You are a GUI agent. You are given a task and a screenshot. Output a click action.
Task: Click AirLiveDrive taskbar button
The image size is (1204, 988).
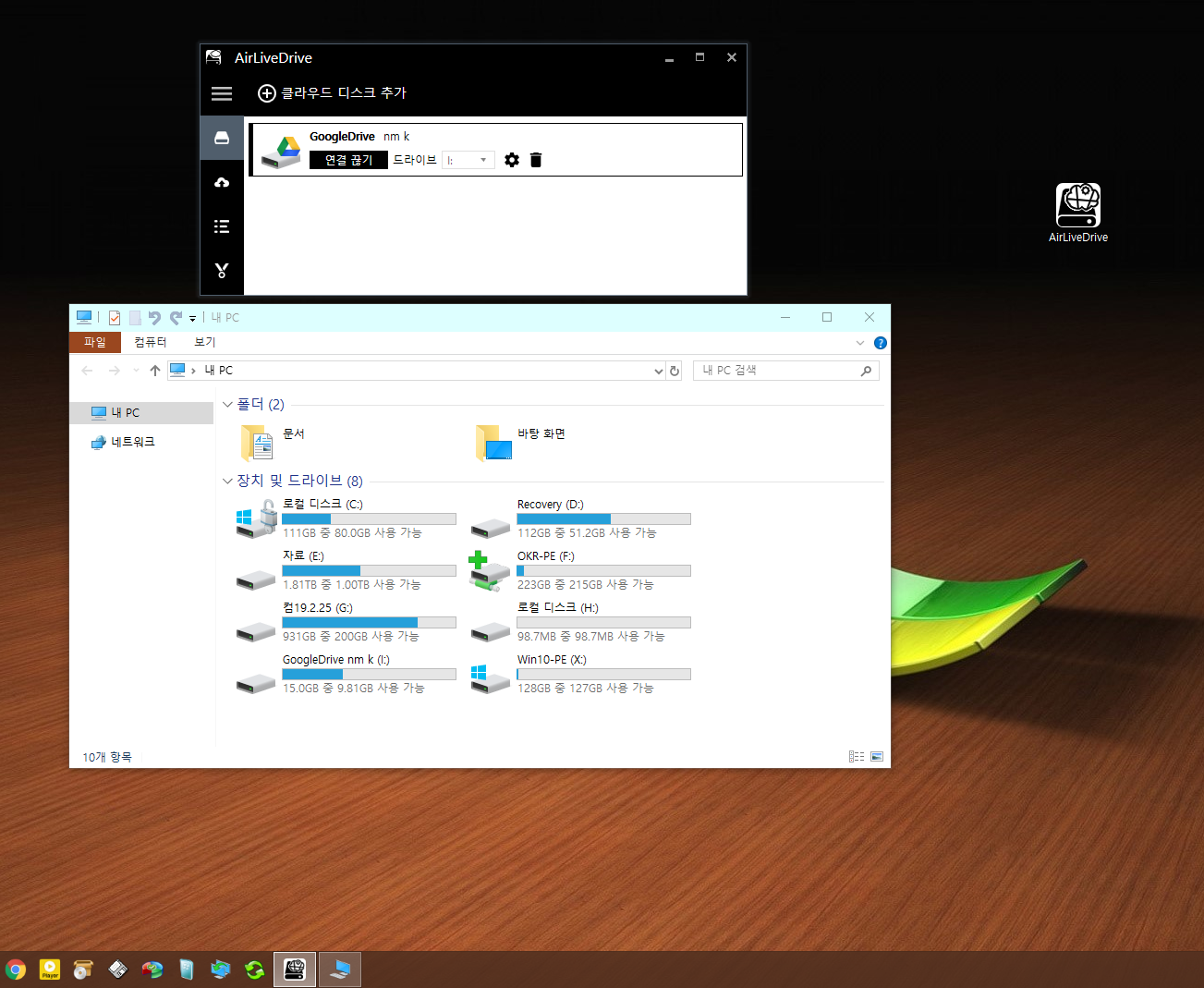pos(295,970)
